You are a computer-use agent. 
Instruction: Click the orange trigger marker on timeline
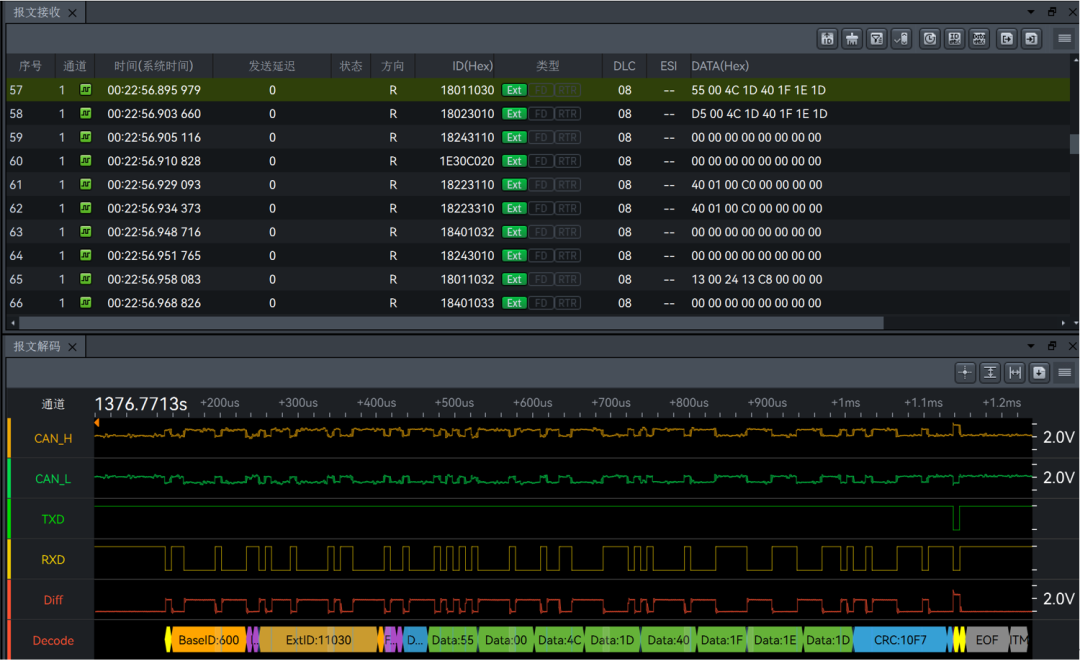(97, 422)
